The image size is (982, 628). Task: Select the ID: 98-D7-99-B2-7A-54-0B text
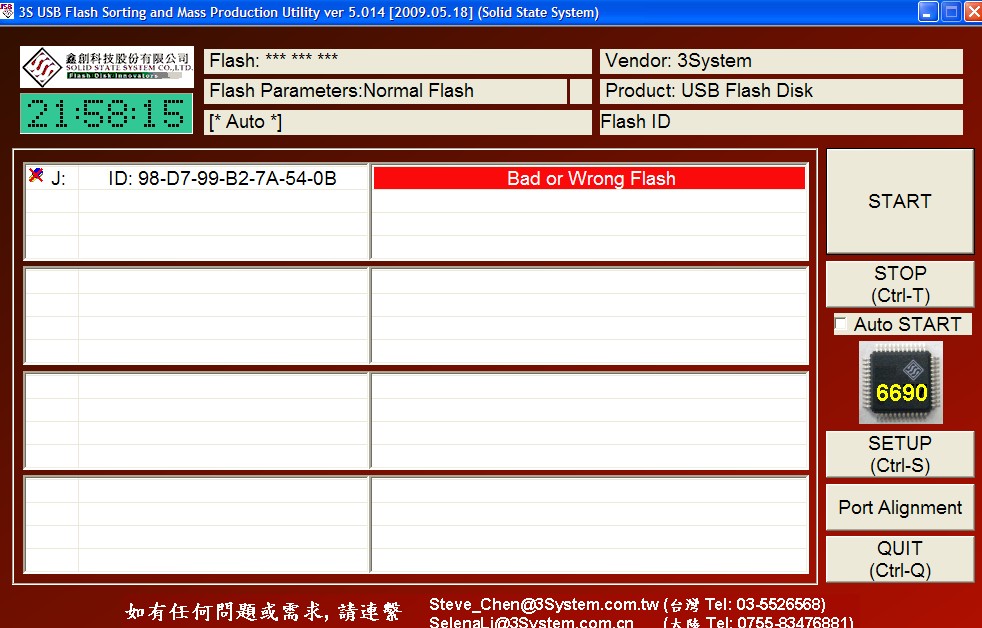pos(222,178)
